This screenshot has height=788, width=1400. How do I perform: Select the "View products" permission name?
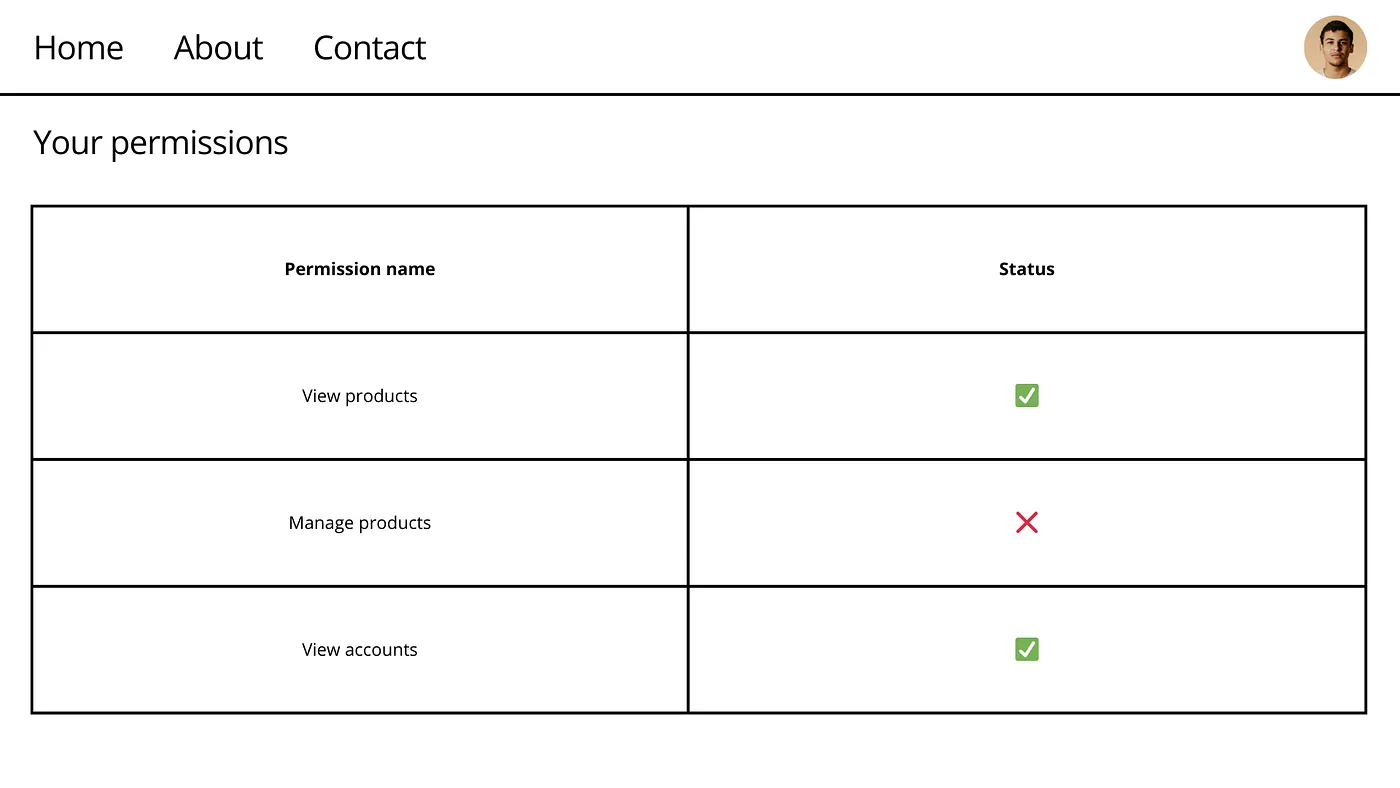point(359,396)
